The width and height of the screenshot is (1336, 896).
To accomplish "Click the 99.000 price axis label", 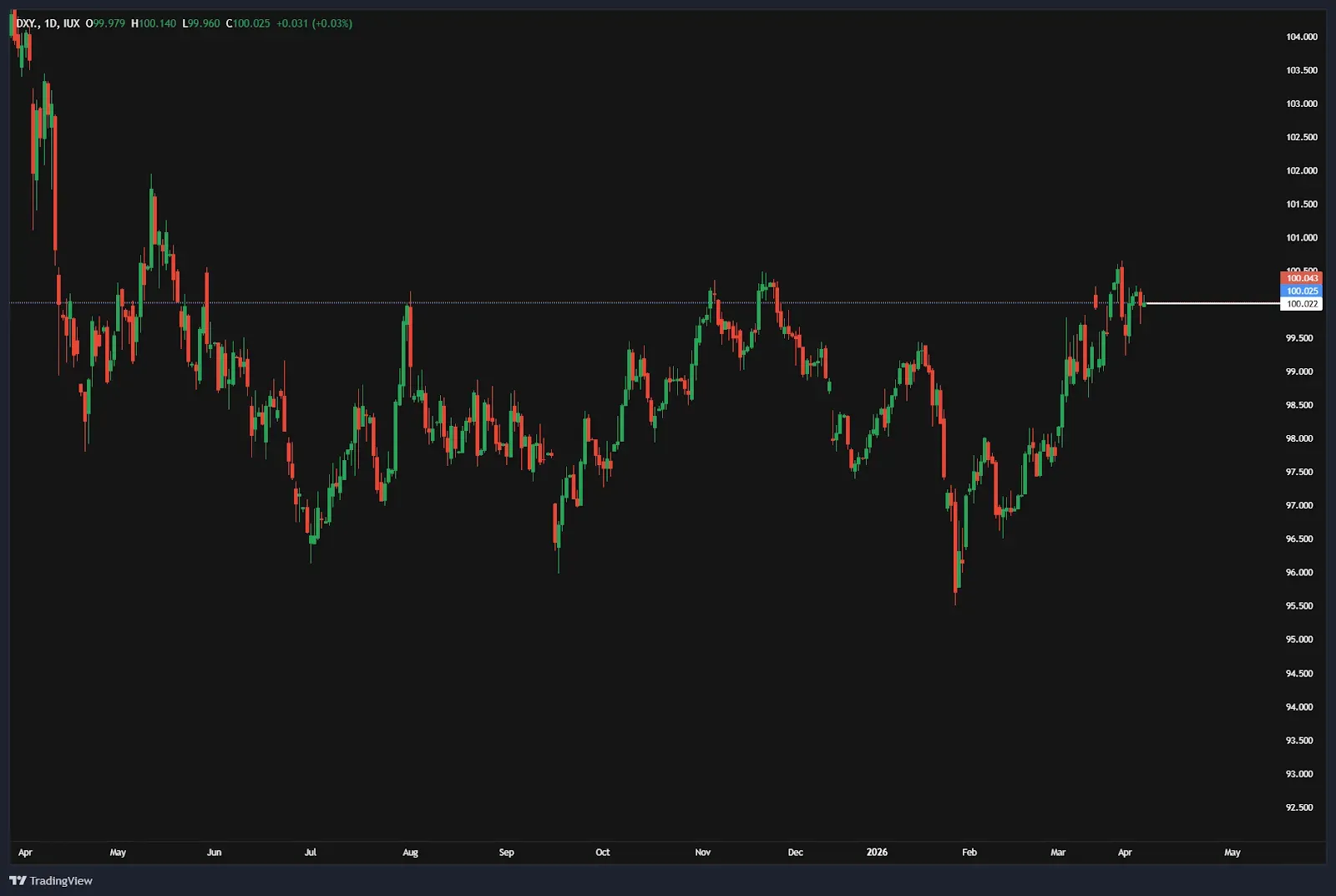I will [x=1299, y=372].
